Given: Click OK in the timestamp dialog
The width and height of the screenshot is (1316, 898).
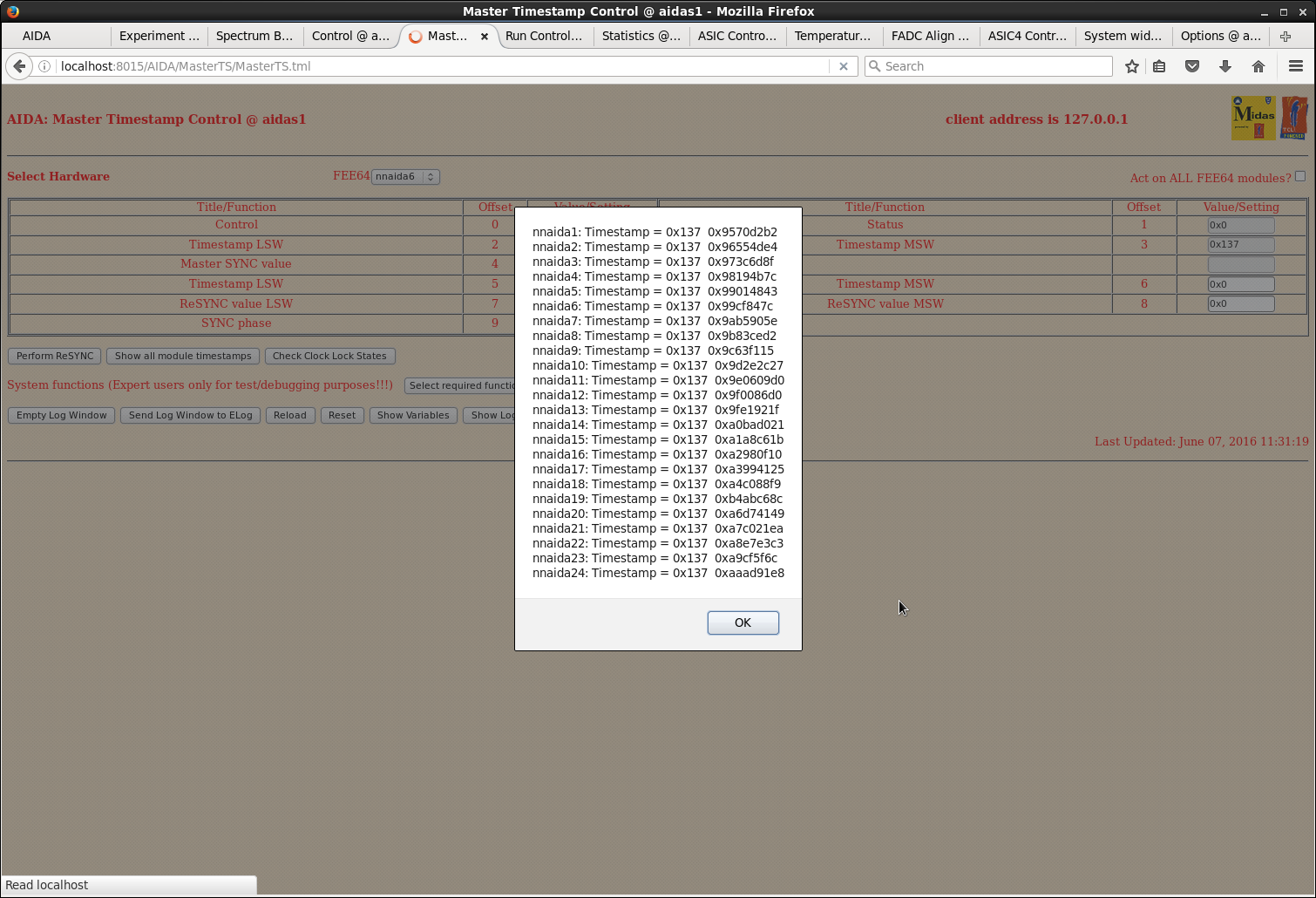Looking at the screenshot, I should click(743, 622).
